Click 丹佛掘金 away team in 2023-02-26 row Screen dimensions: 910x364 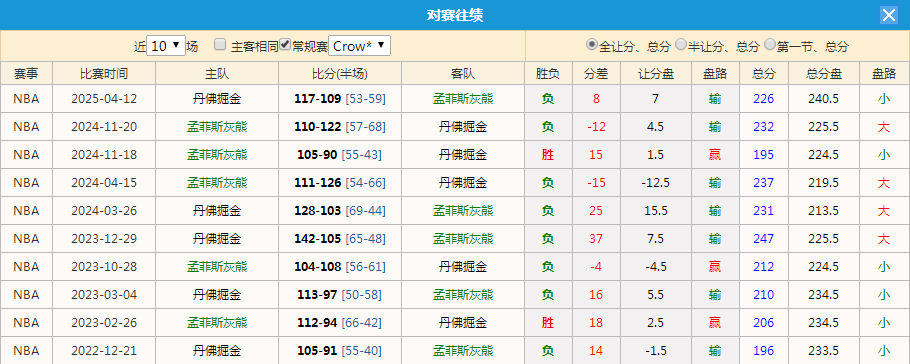[463, 322]
